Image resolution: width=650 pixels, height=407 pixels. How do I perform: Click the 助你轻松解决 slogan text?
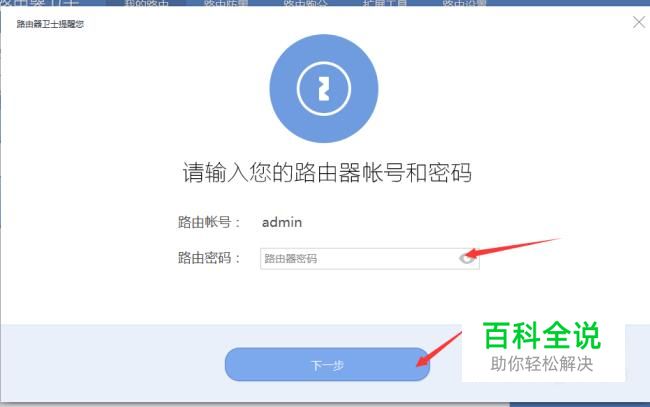coord(542,364)
